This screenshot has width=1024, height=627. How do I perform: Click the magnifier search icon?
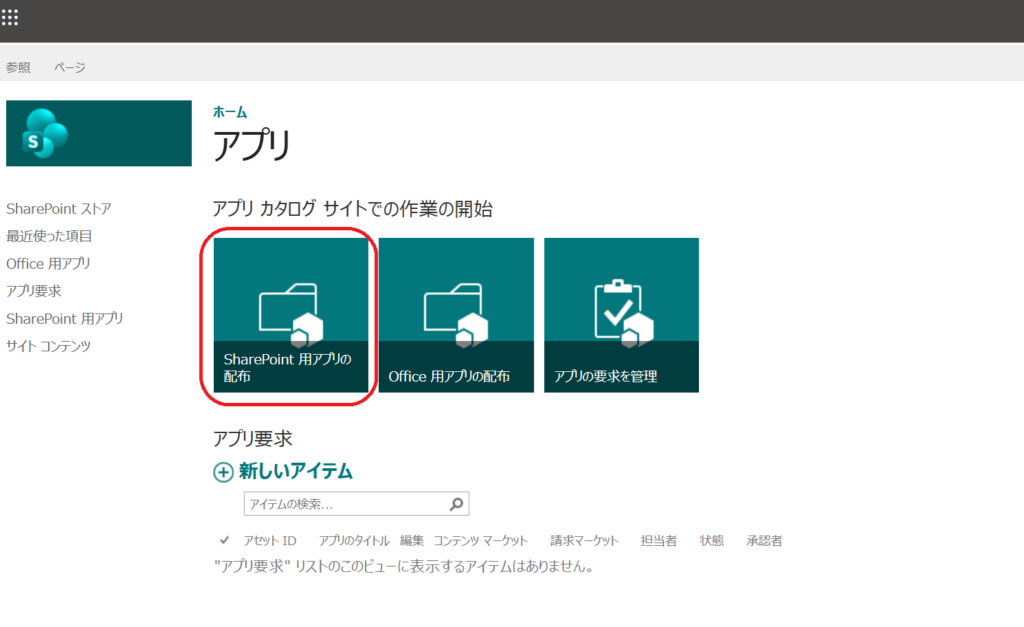(x=456, y=504)
